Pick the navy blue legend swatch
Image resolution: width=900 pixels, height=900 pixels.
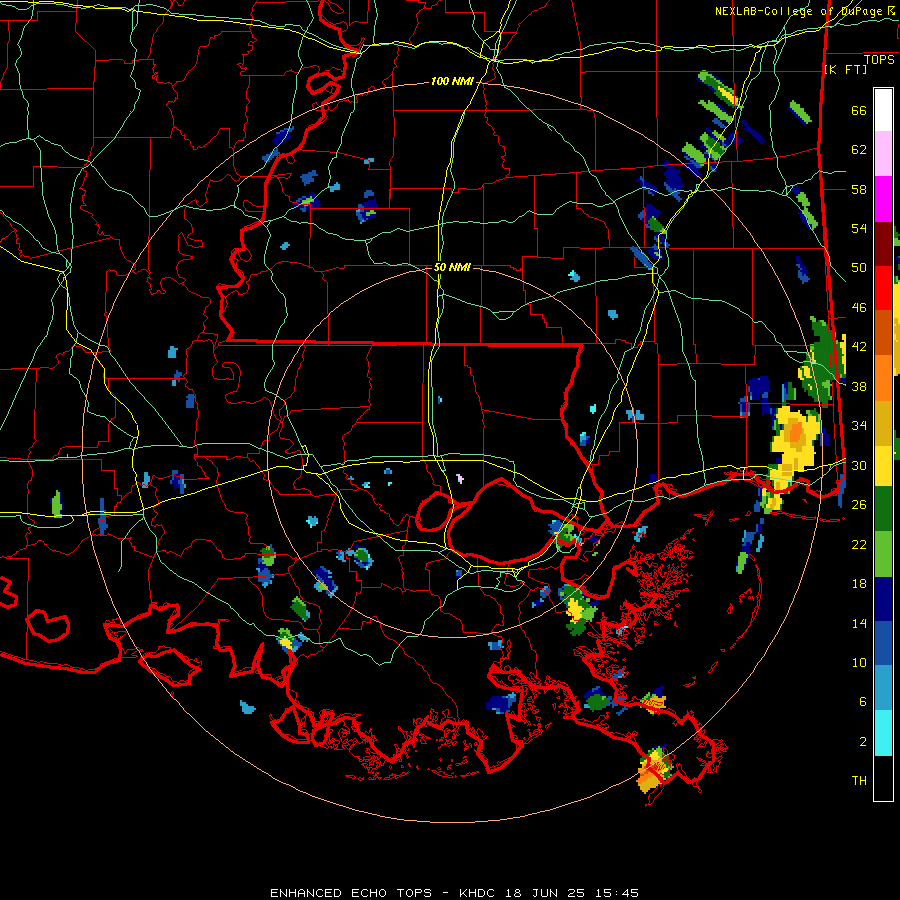[x=883, y=599]
